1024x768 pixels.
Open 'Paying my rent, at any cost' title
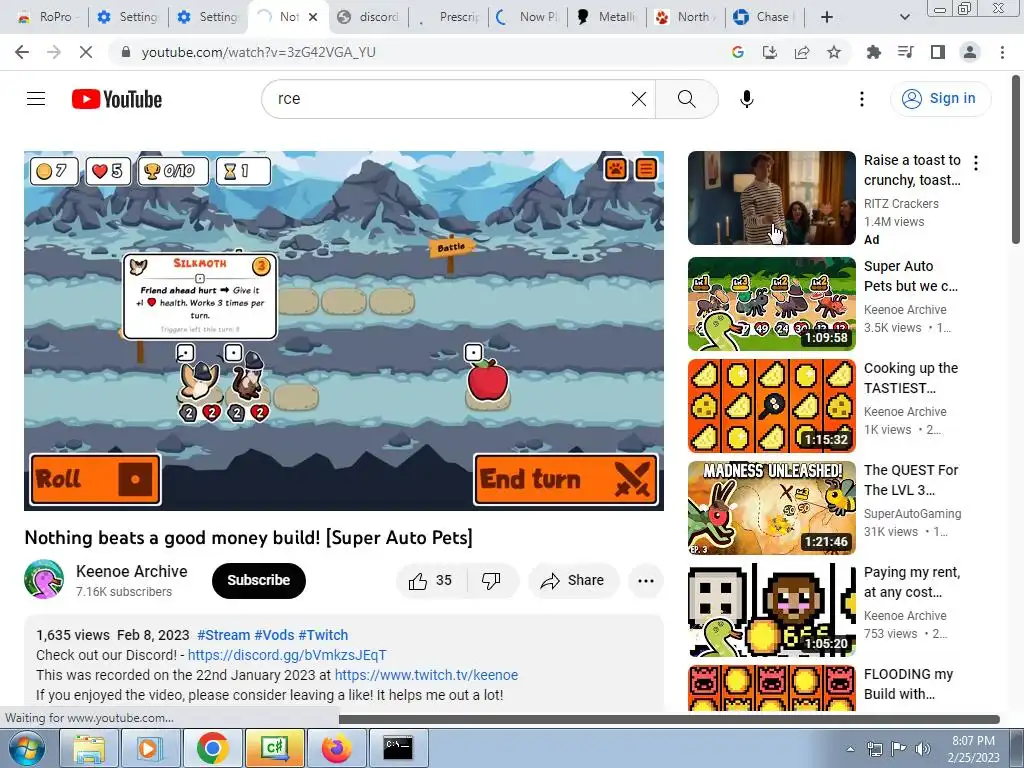(x=912, y=582)
